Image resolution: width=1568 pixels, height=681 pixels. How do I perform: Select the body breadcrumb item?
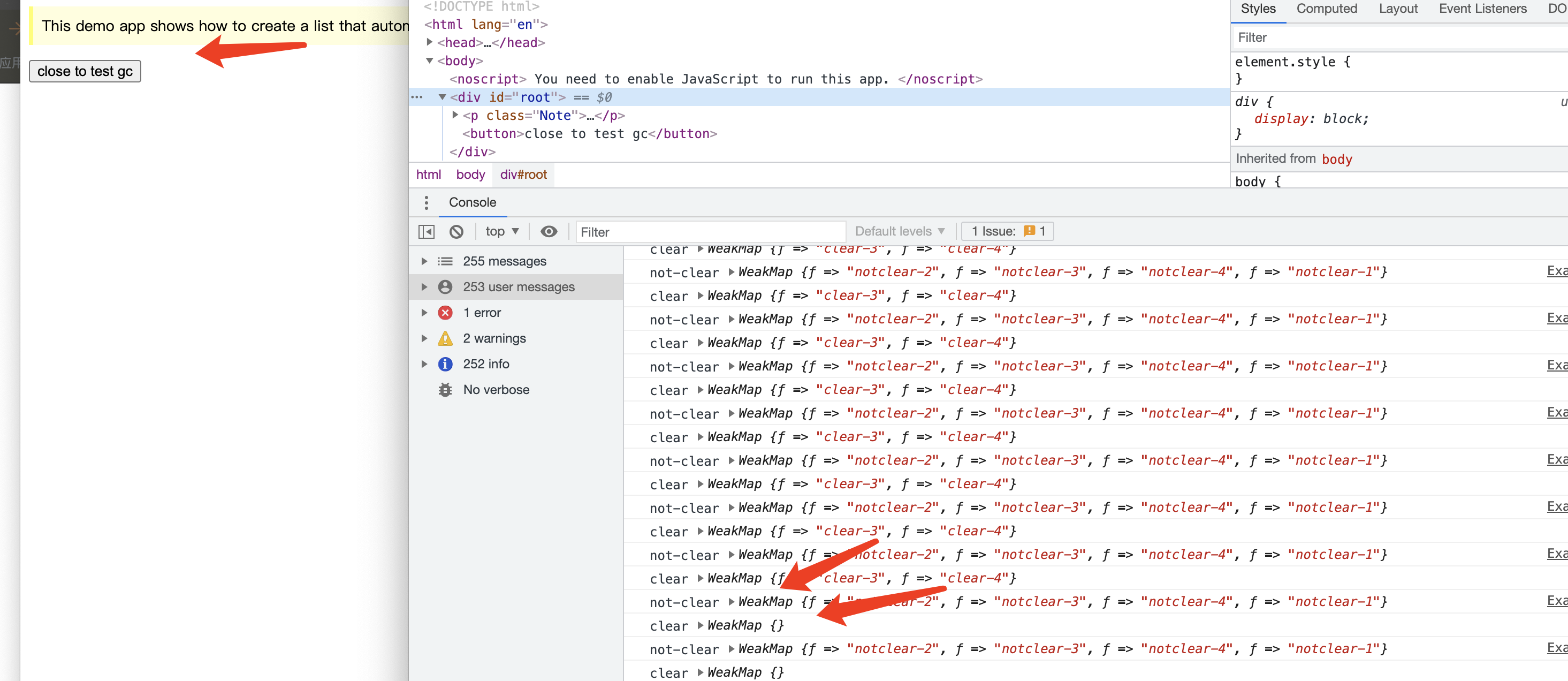click(470, 175)
